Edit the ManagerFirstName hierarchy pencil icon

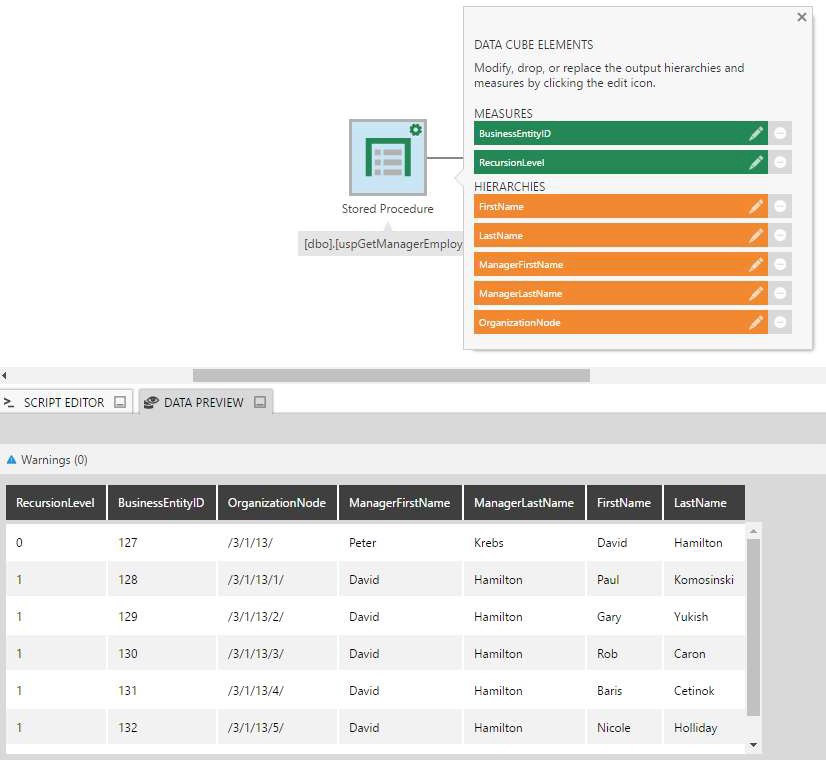[757, 264]
